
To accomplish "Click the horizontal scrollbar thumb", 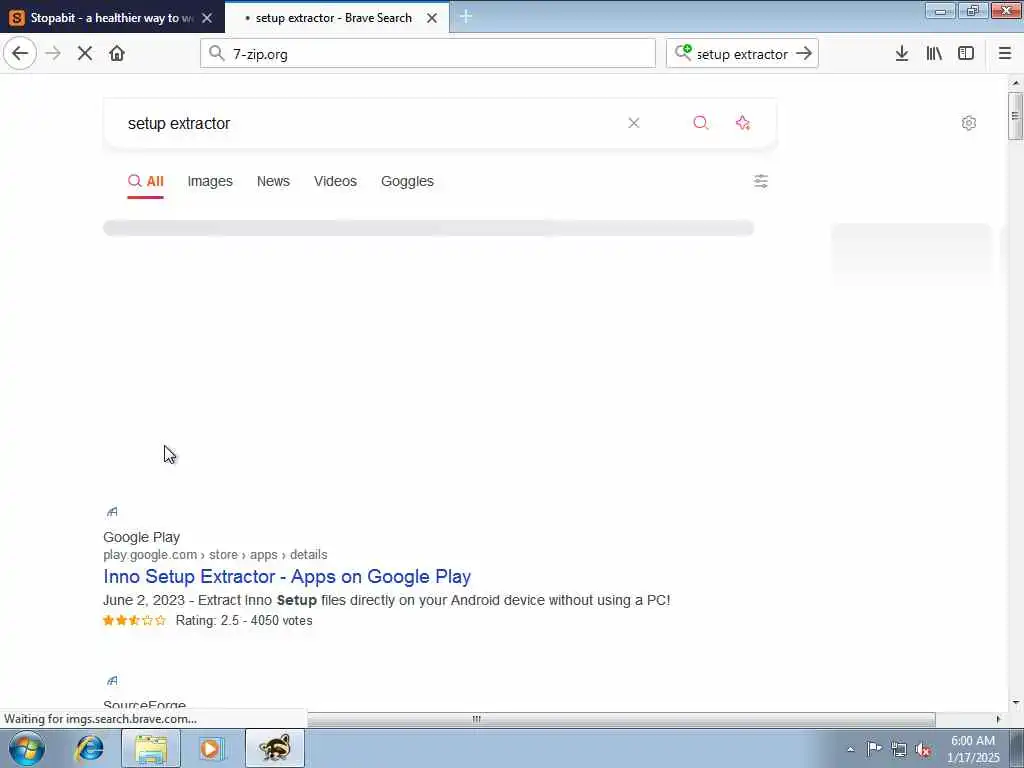I will coord(477,719).
